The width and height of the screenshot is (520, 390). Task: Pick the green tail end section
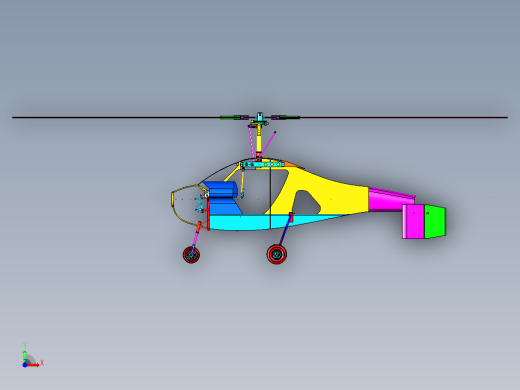point(435,221)
